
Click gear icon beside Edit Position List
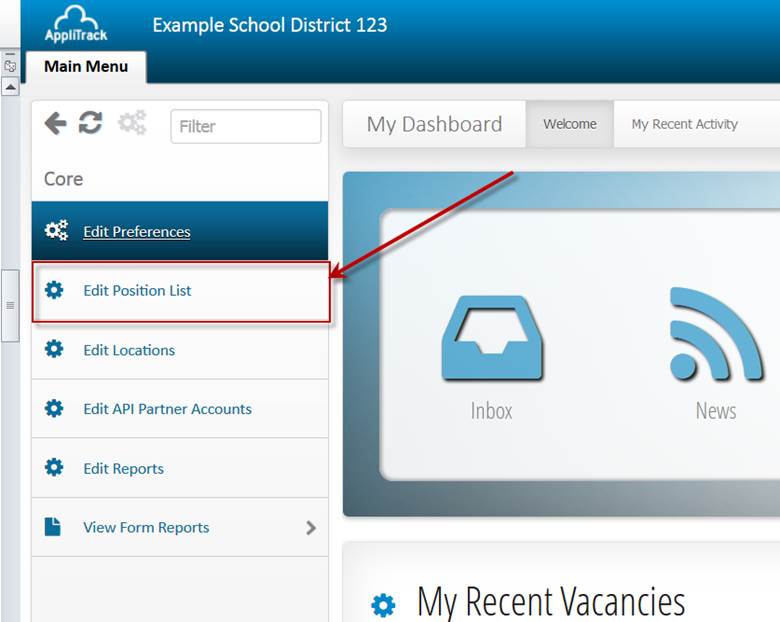click(54, 290)
